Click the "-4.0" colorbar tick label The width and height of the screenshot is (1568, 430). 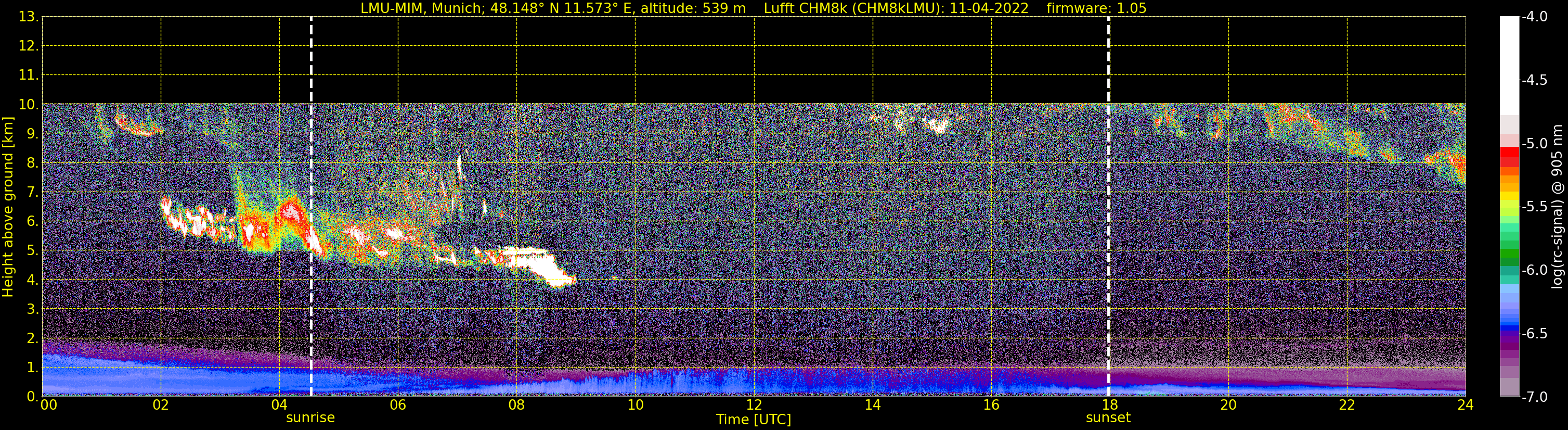point(1535,17)
